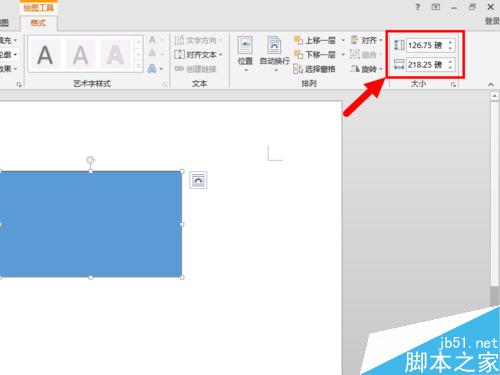Open the 艺术字样式 dialog launcher

pyautogui.click(x=164, y=85)
